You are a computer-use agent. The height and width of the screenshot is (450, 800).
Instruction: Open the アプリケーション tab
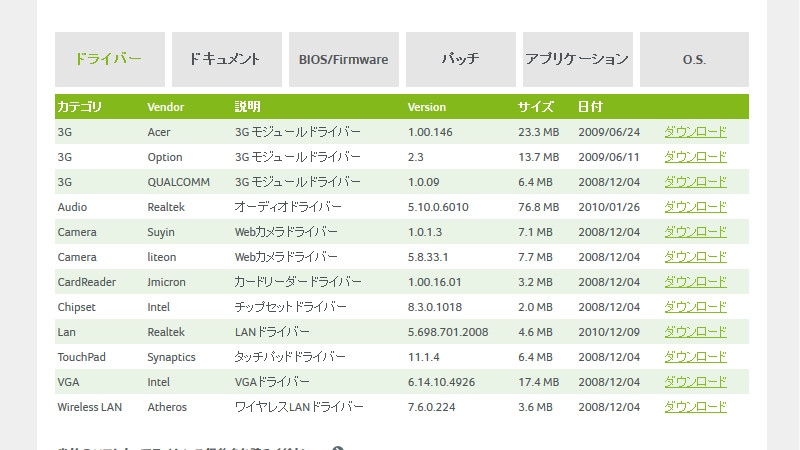578,59
